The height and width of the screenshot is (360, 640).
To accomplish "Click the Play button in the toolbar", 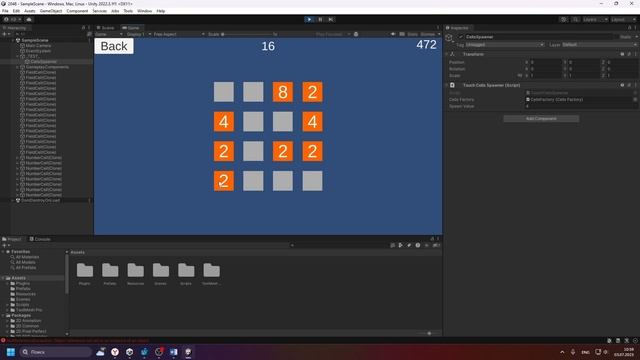I will point(309,19).
